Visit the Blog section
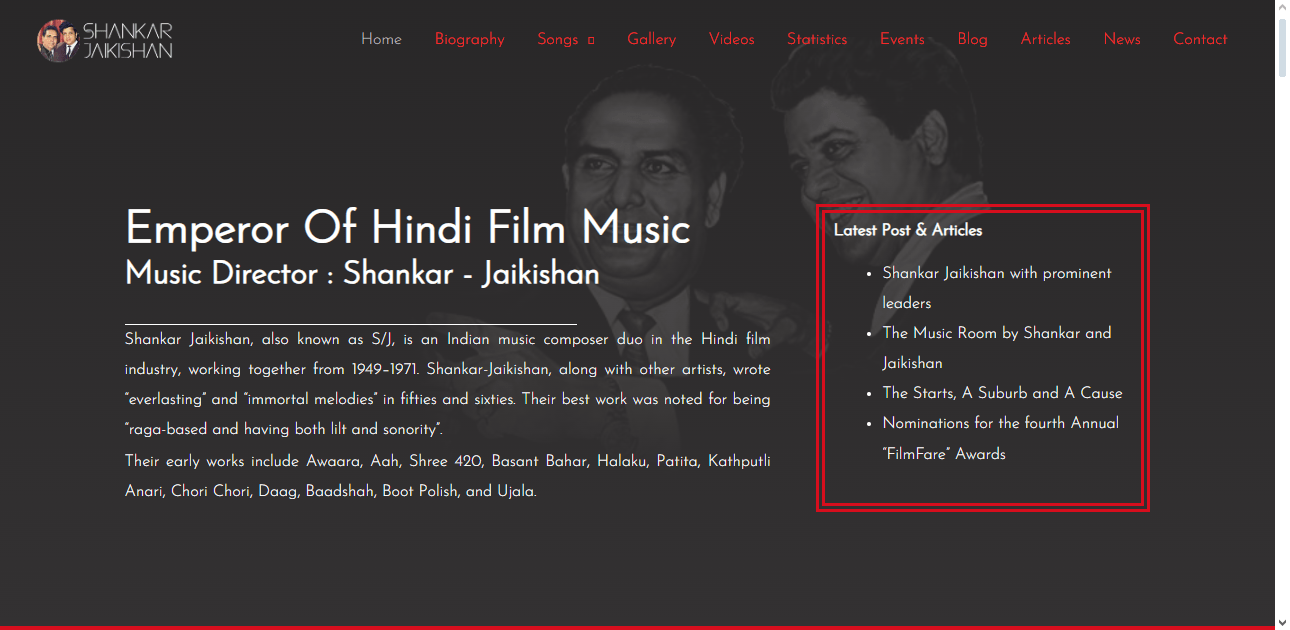Image resolution: width=1290 pixels, height=630 pixels. 972,39
